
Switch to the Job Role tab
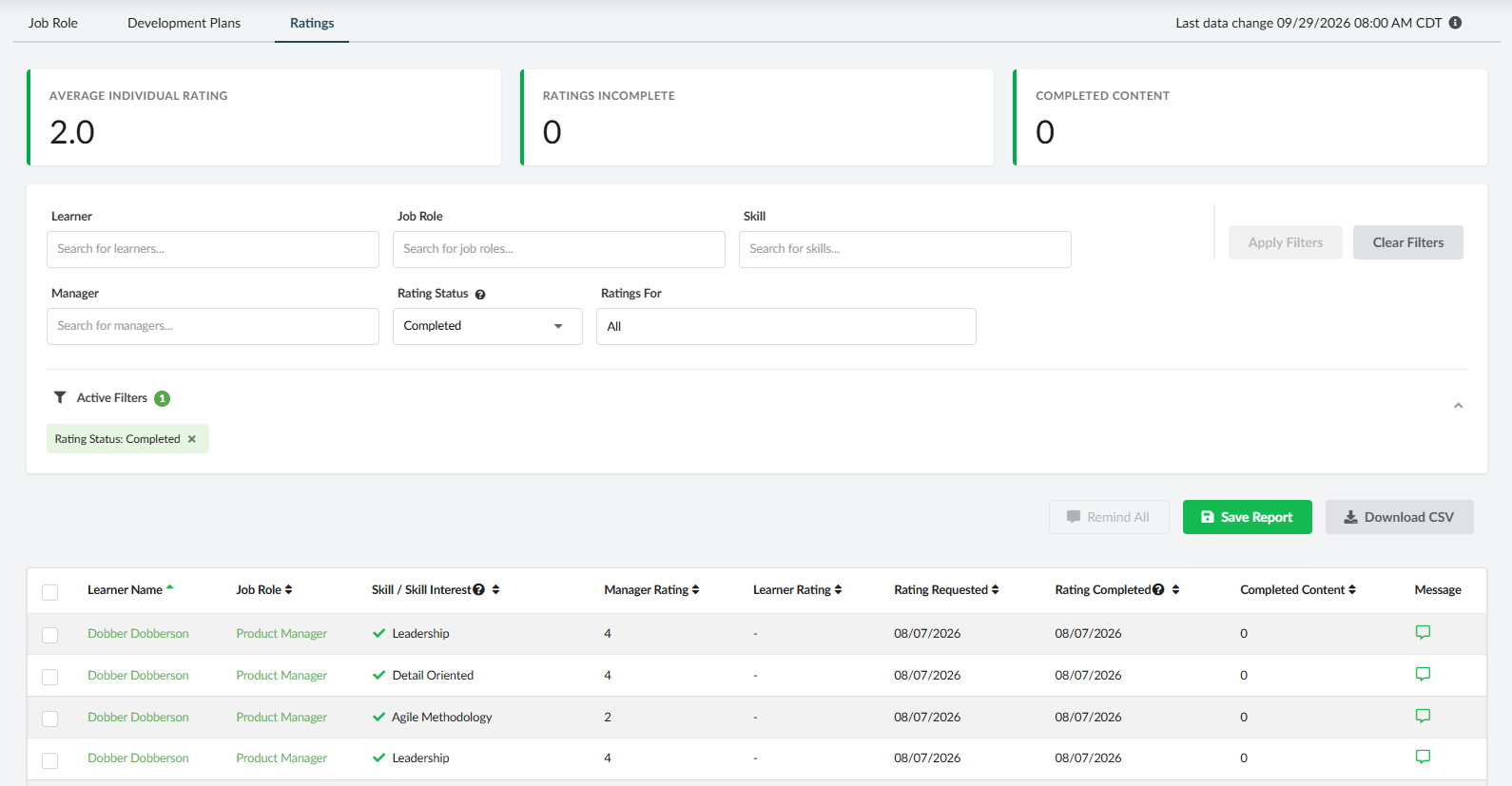point(53,23)
